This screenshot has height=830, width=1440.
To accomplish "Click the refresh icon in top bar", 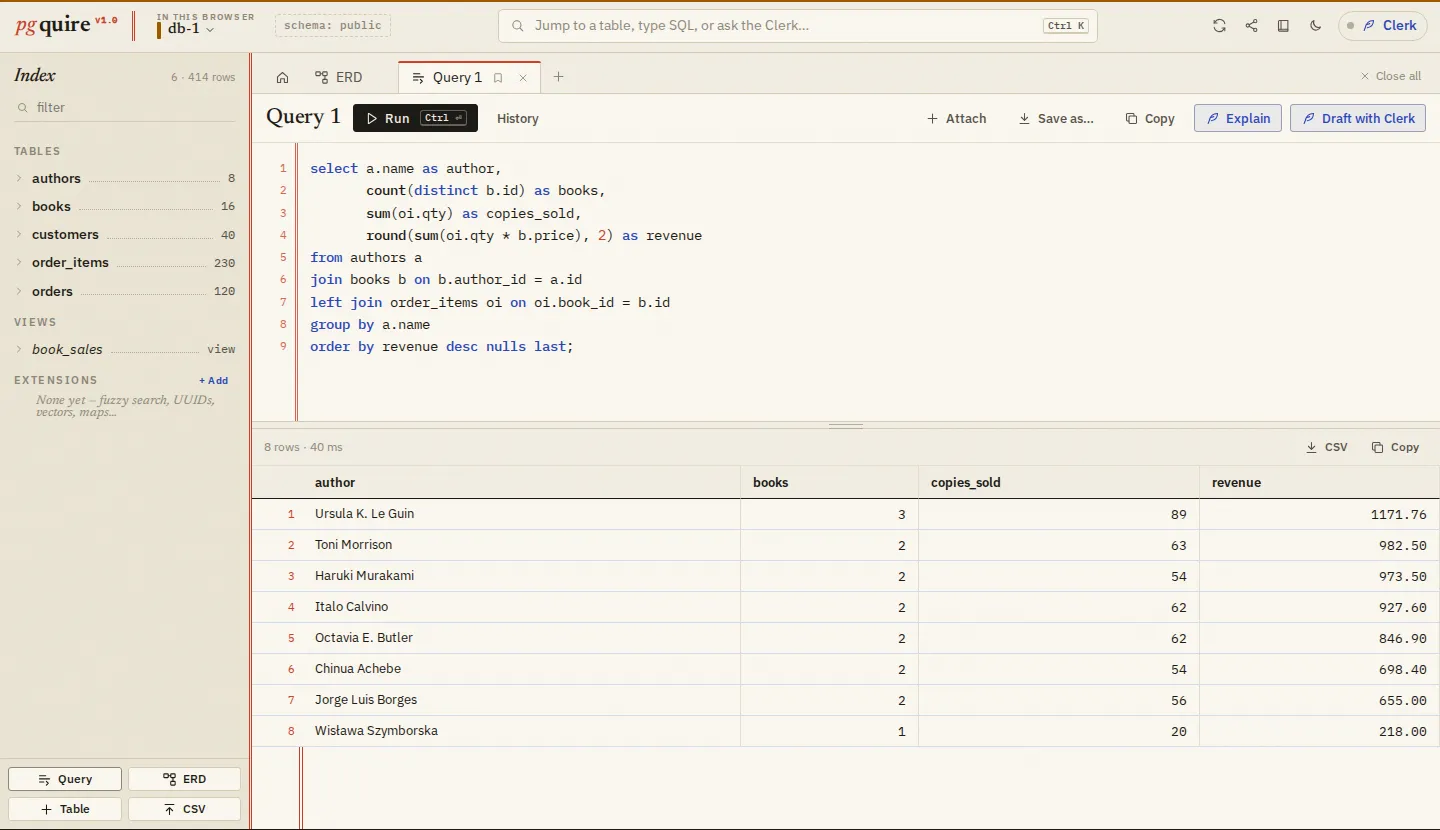I will pyautogui.click(x=1219, y=26).
